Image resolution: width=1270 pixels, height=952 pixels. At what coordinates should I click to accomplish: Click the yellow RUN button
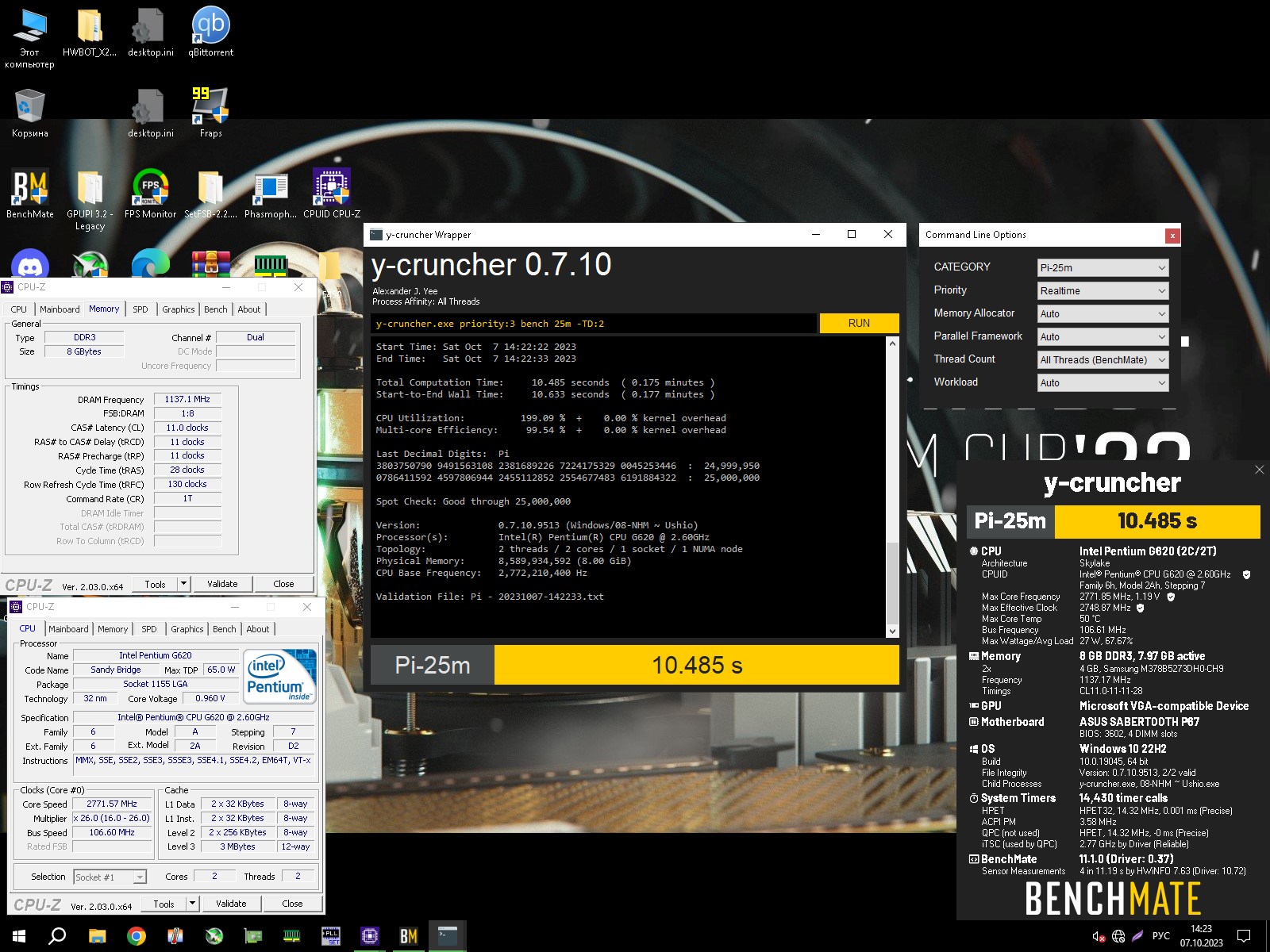(x=859, y=323)
